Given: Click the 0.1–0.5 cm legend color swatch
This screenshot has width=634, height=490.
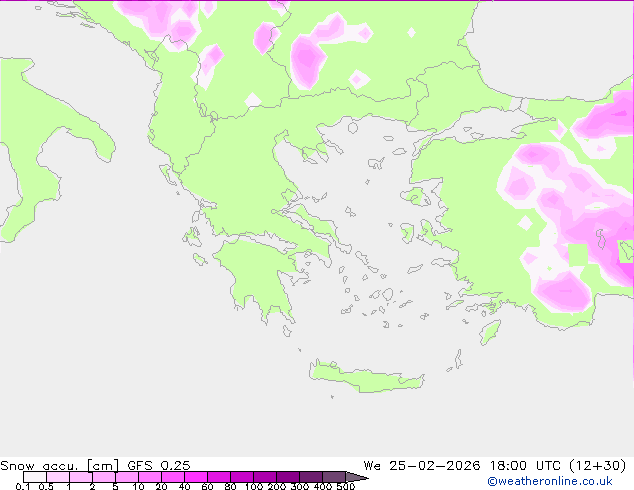Looking at the screenshot, I should (35, 477).
